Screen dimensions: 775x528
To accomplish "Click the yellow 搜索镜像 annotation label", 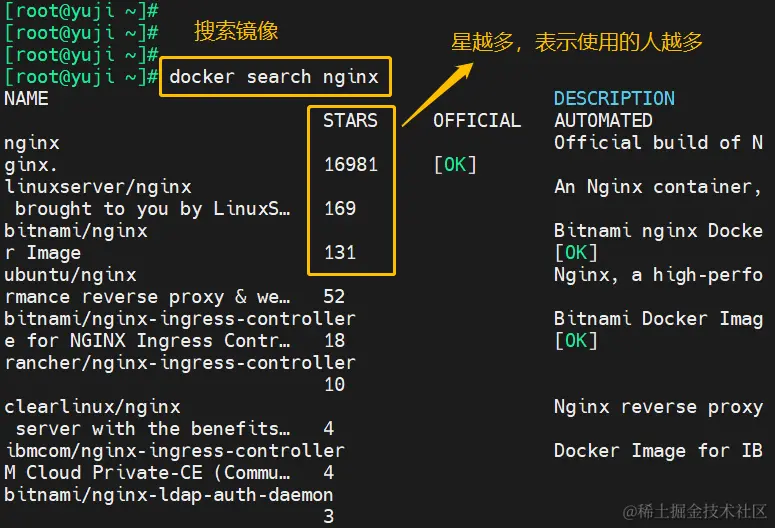I will pyautogui.click(x=236, y=32).
